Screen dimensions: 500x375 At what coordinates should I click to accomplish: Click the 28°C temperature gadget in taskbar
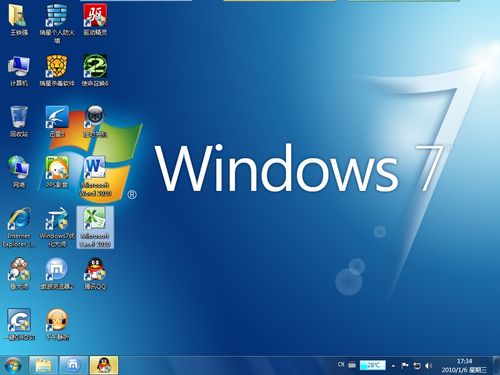point(373,365)
